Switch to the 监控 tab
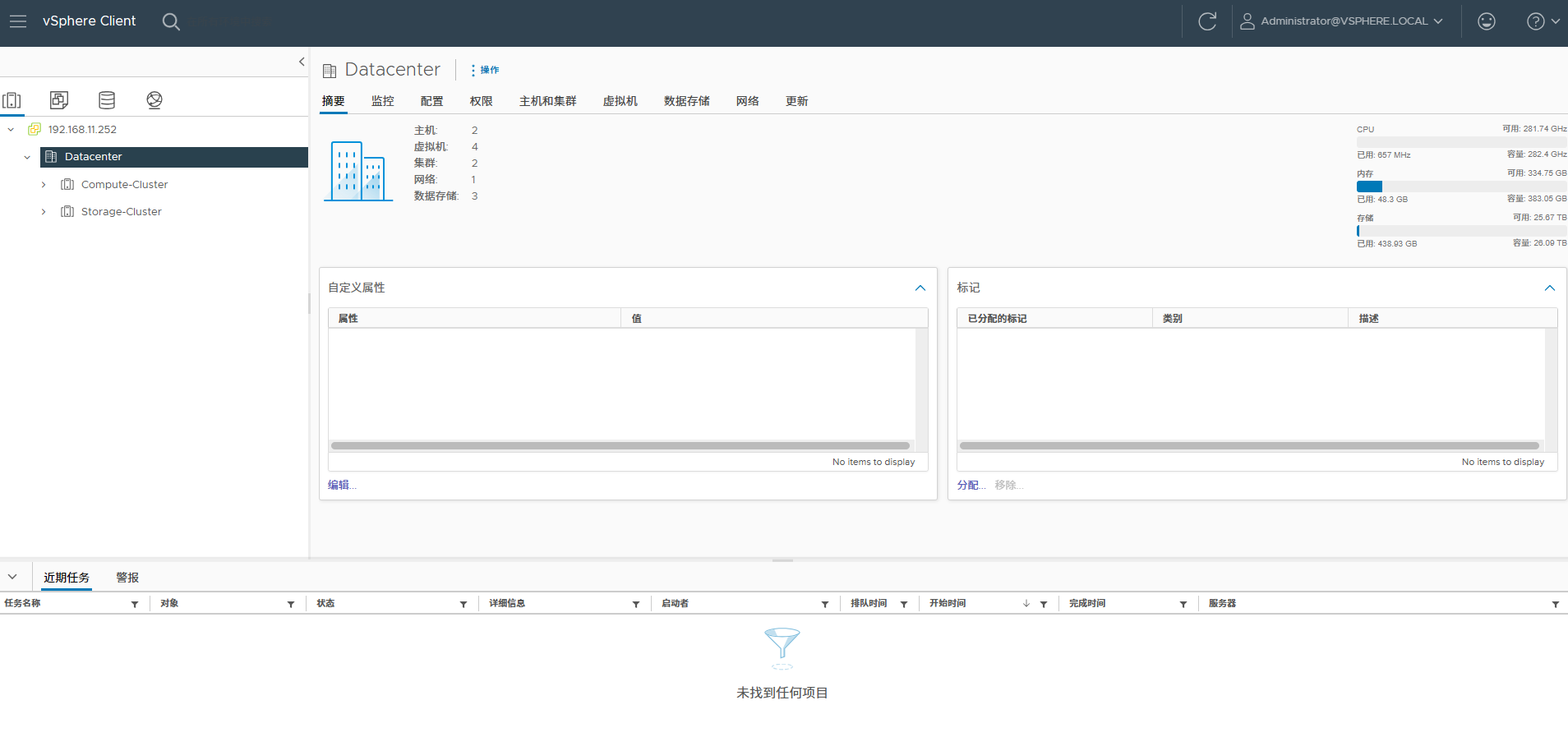 pos(383,101)
